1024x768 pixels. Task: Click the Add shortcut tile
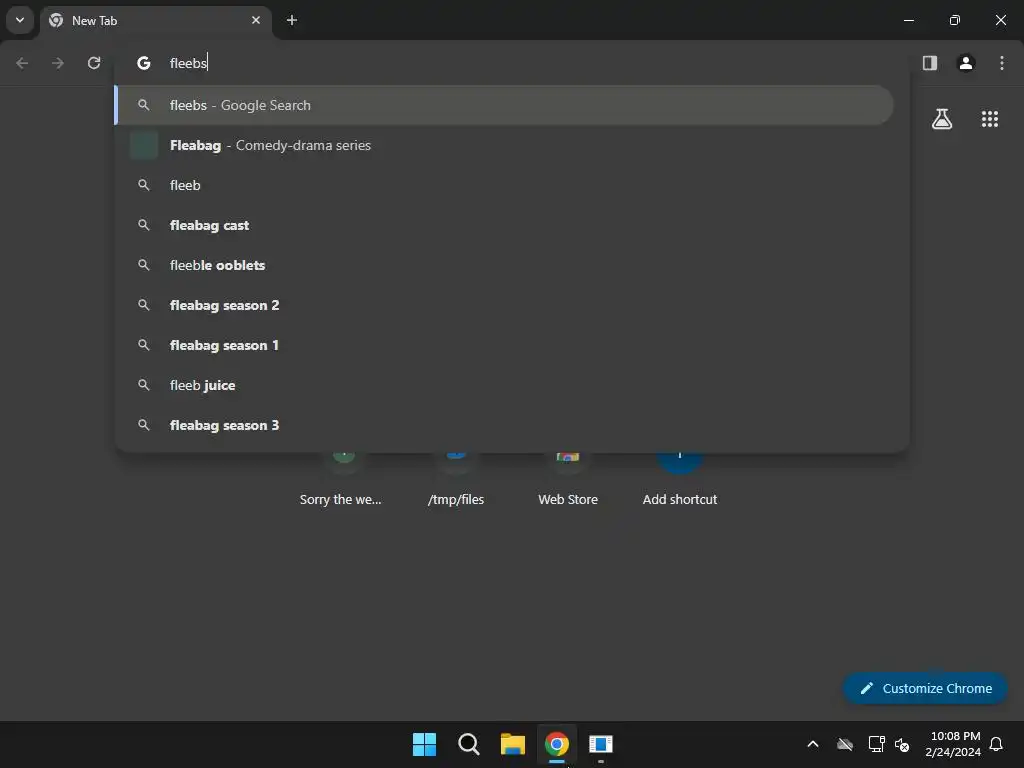pyautogui.click(x=680, y=480)
